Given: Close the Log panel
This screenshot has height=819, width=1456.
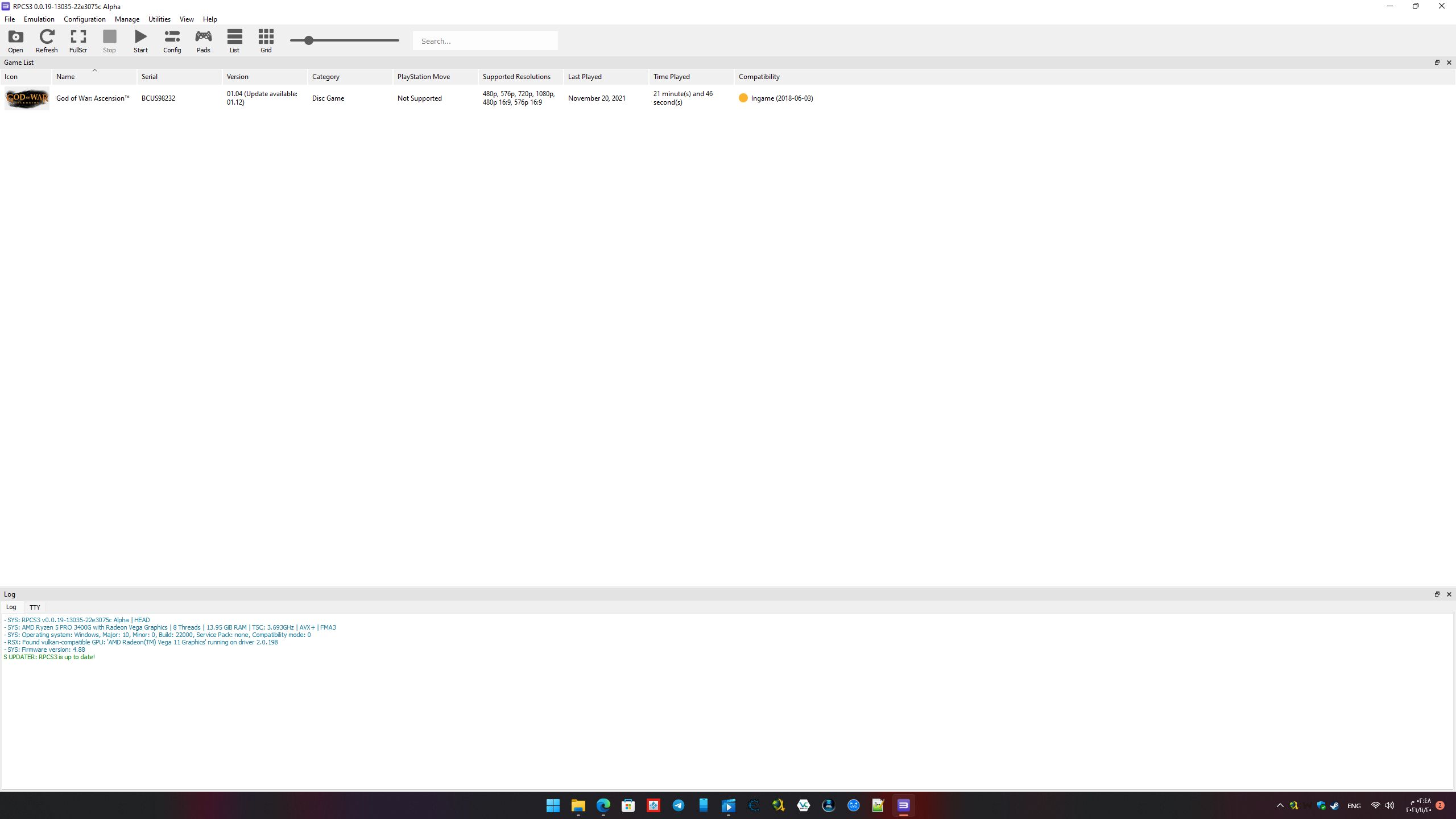Looking at the screenshot, I should (1449, 594).
